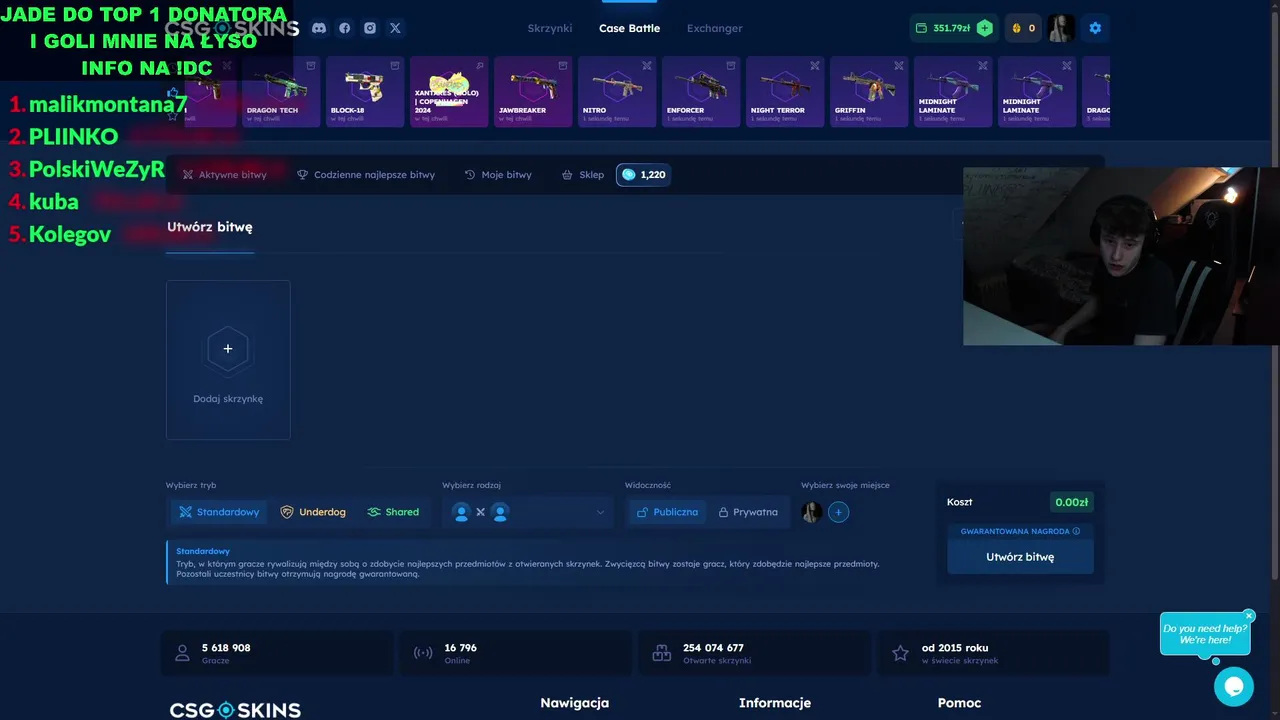Open the Moje bitwy tab
Image resolution: width=1280 pixels, height=720 pixels.
coord(498,174)
